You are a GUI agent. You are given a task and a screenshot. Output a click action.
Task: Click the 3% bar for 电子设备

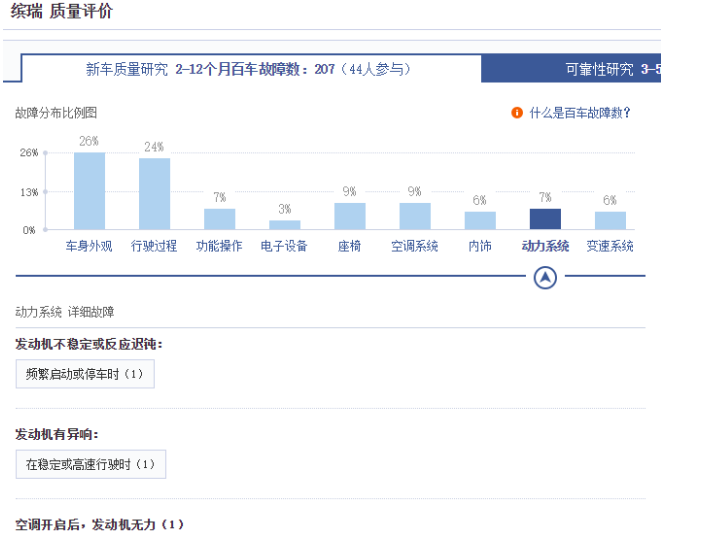click(284, 225)
